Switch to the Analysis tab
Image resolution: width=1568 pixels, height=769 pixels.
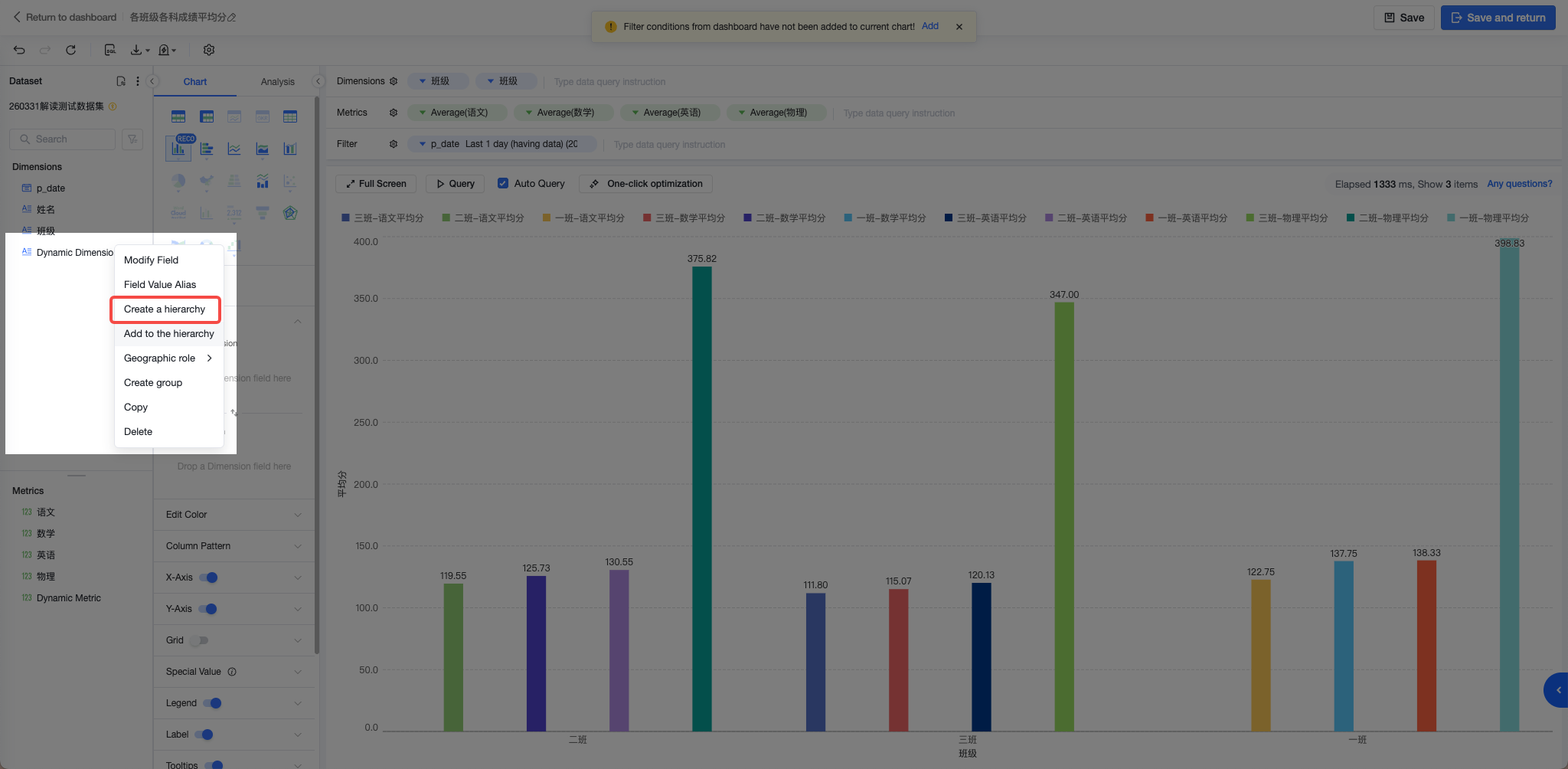(x=277, y=82)
